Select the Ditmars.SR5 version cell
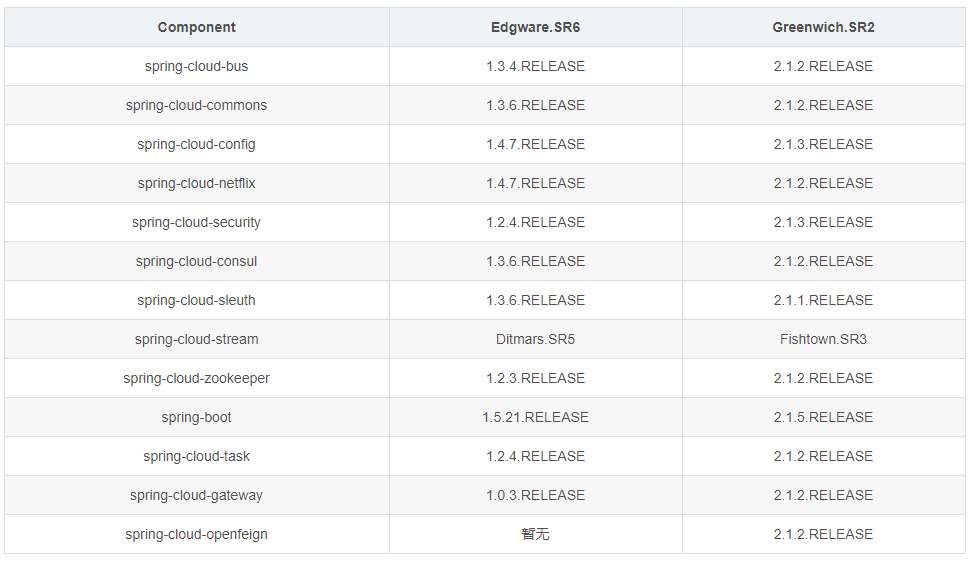The image size is (972, 563). pyautogui.click(x=535, y=339)
